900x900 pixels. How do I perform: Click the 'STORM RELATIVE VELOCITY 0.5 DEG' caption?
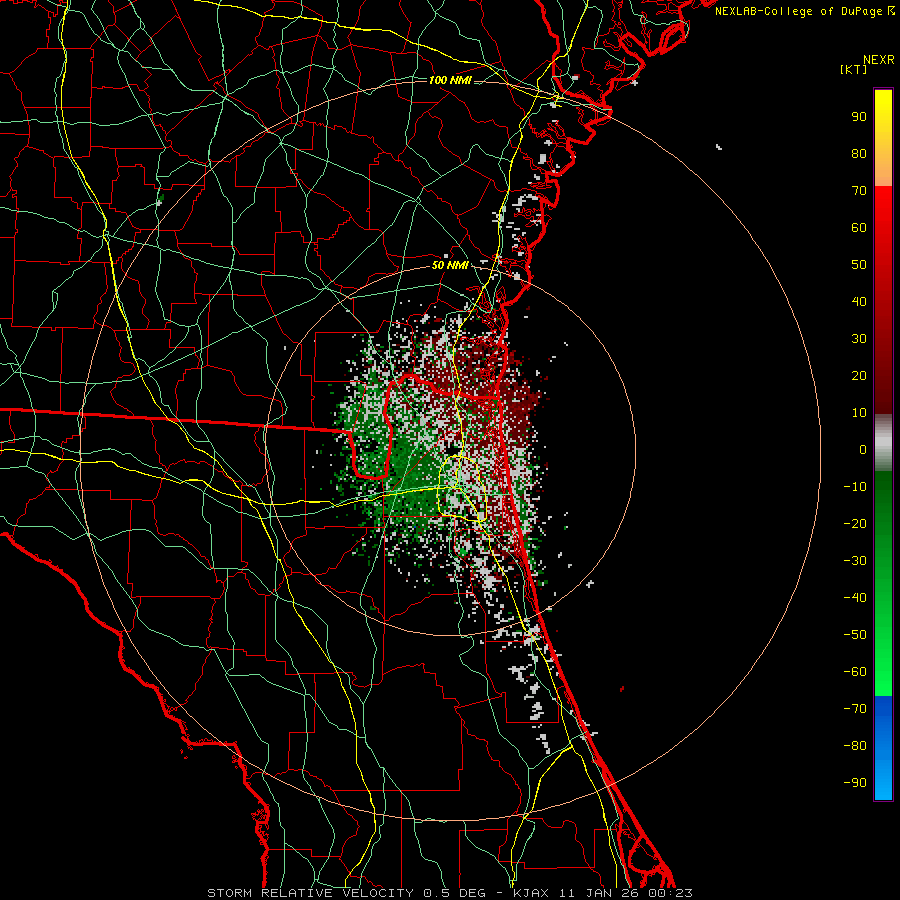point(346,893)
